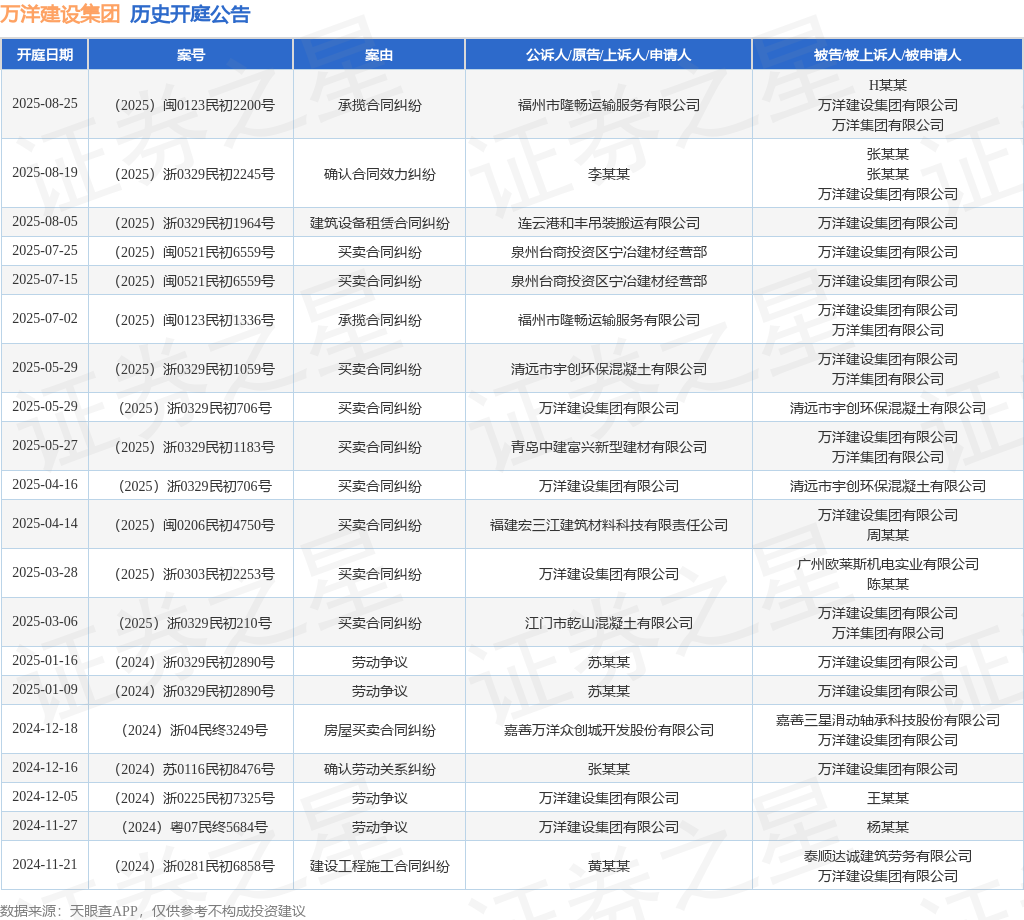This screenshot has width=1024, height=920.
Task: Select the date cell 2024-12-16
Action: click(x=45, y=768)
